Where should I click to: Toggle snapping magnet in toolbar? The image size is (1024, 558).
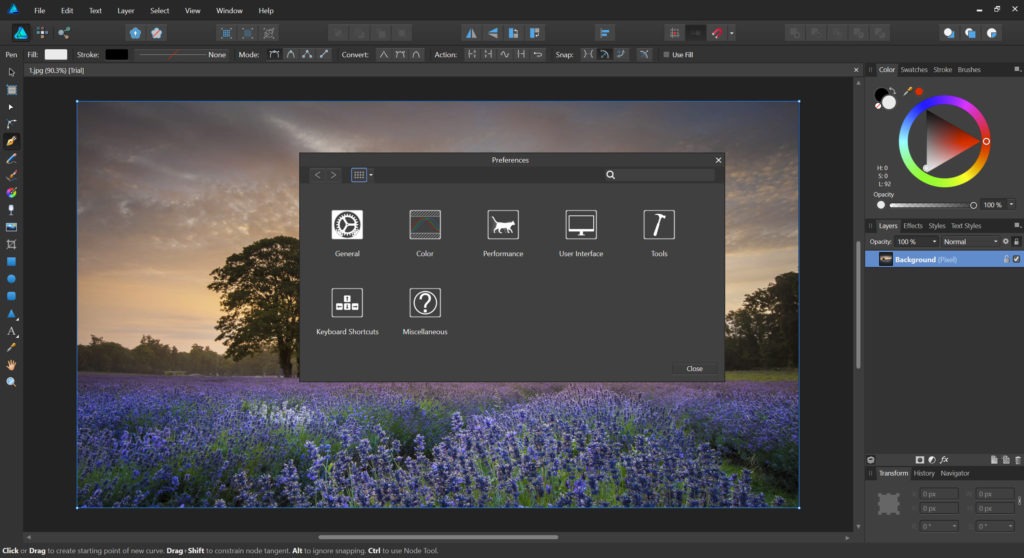717,33
